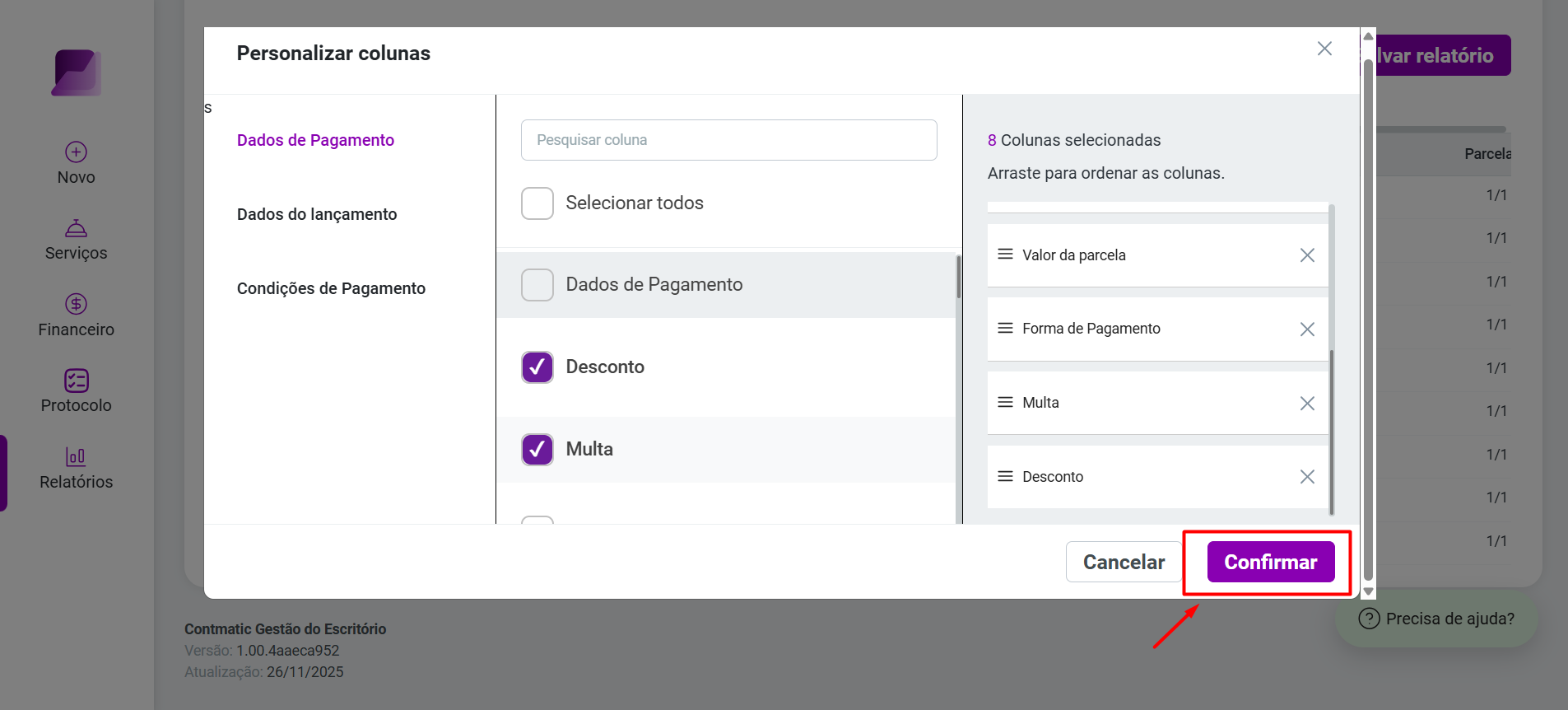The height and width of the screenshot is (710, 1568).
Task: Open the Serviços bell icon
Action: 77,228
